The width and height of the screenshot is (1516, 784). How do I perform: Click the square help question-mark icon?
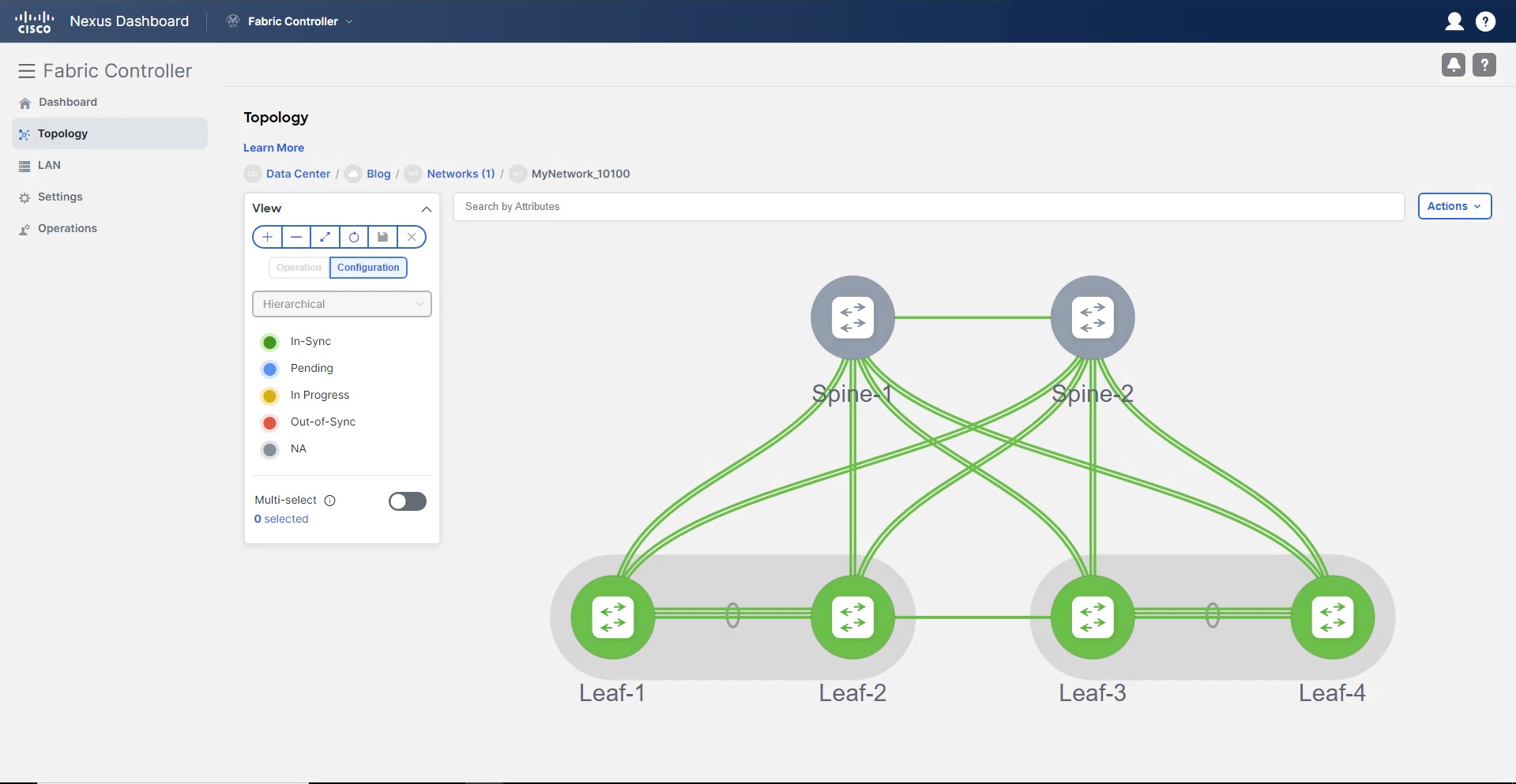(1484, 65)
